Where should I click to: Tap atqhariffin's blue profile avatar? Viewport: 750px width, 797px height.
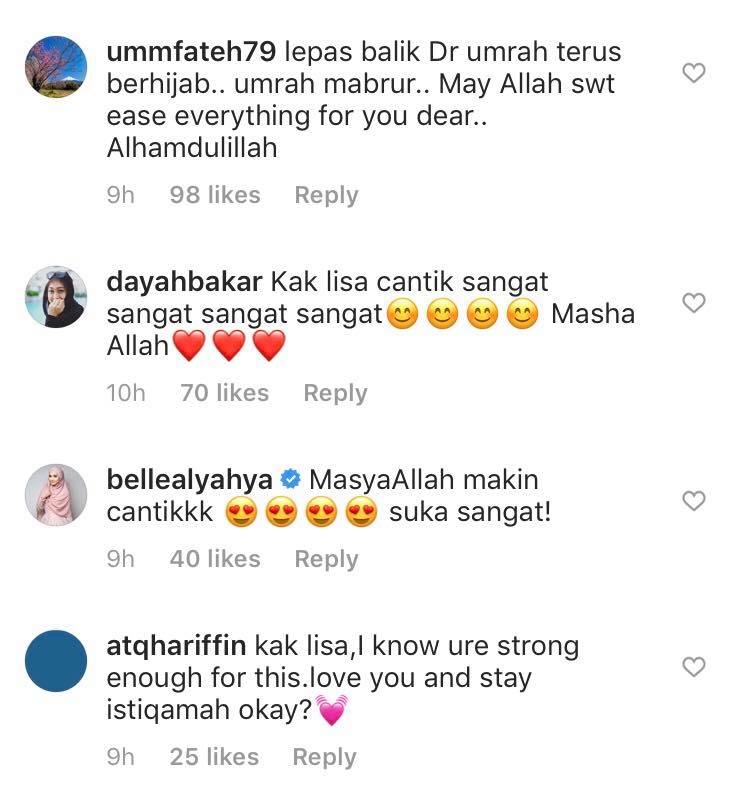coord(56,661)
